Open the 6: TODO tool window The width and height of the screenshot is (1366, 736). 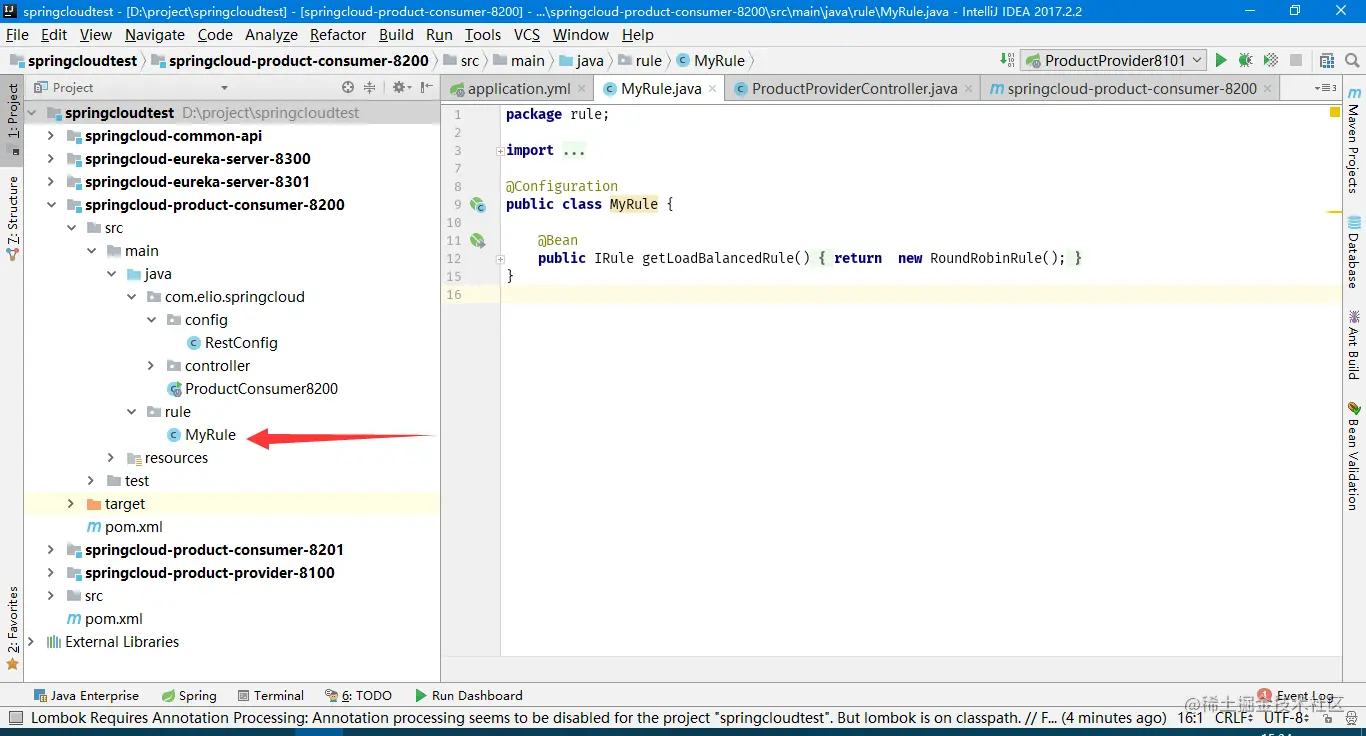359,695
